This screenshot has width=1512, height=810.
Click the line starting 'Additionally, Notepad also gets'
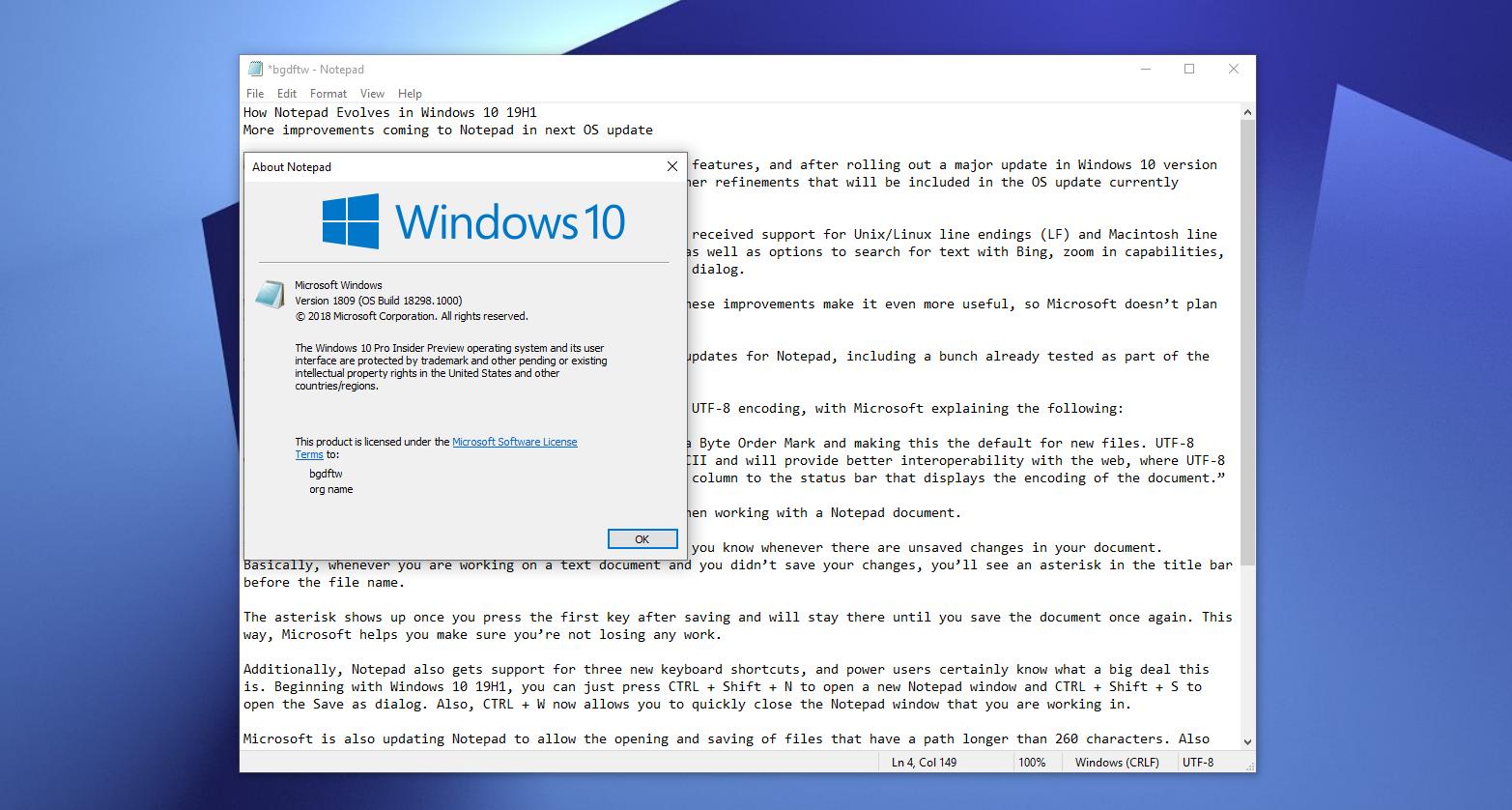pyautogui.click(x=727, y=669)
